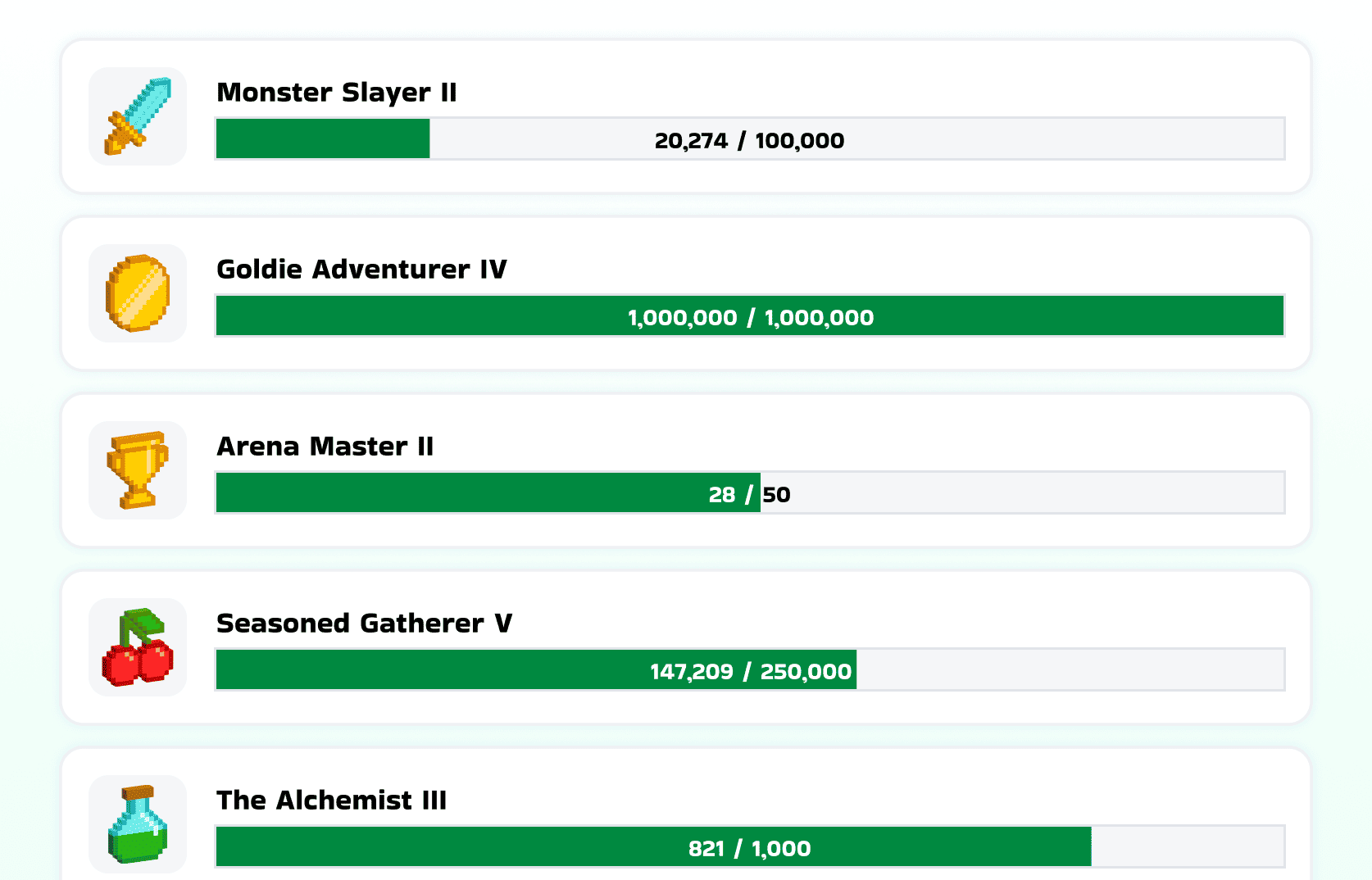The height and width of the screenshot is (880, 1372).
Task: Click the 821 / 1,000 progress bar
Action: (x=749, y=847)
